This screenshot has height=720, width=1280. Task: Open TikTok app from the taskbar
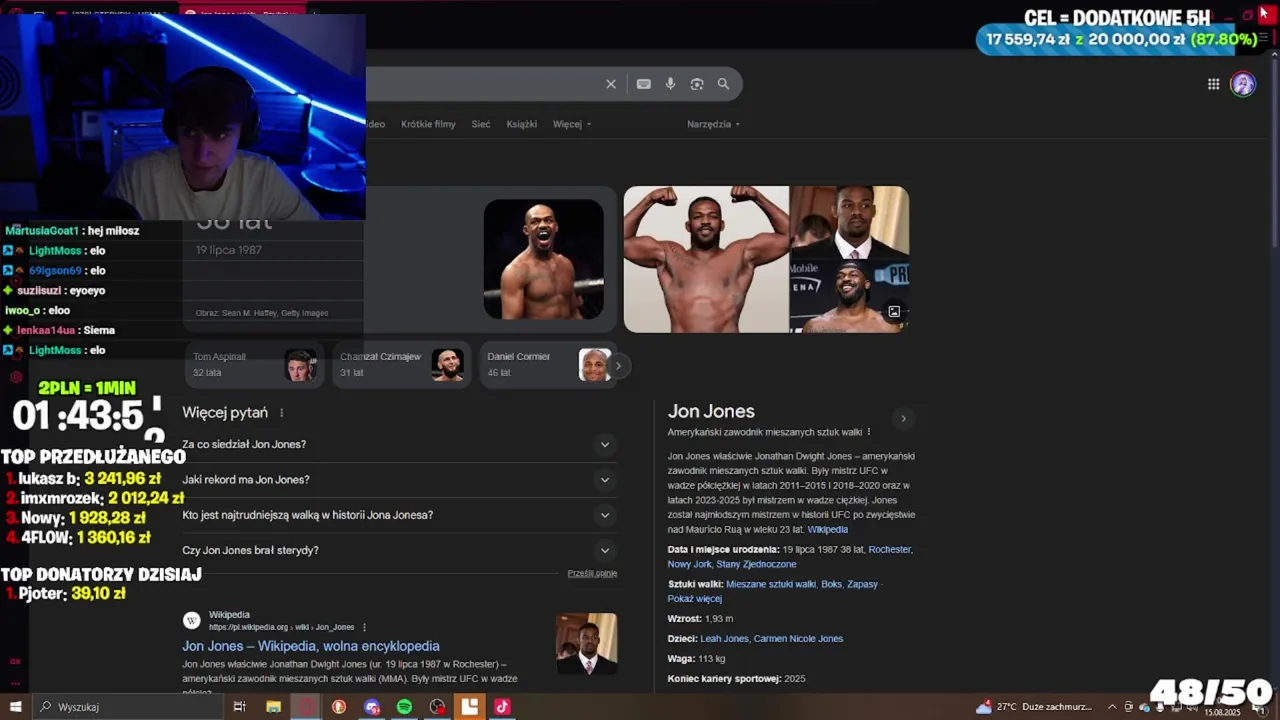point(502,707)
